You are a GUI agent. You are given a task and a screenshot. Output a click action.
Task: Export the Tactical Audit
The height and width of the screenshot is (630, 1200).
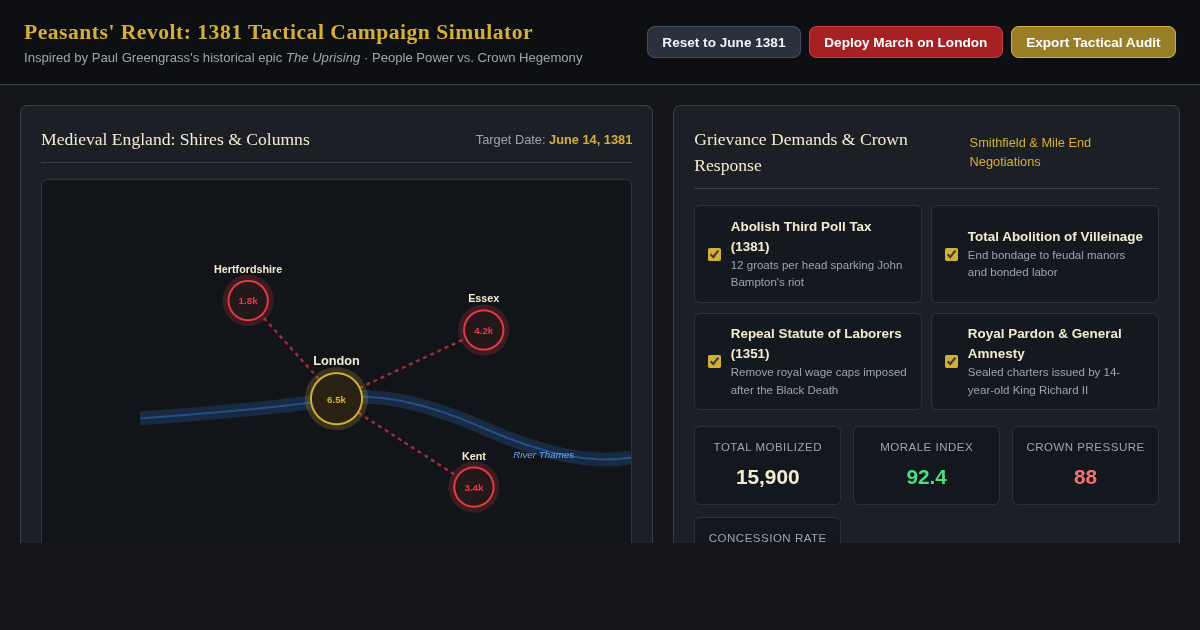pos(1093,42)
